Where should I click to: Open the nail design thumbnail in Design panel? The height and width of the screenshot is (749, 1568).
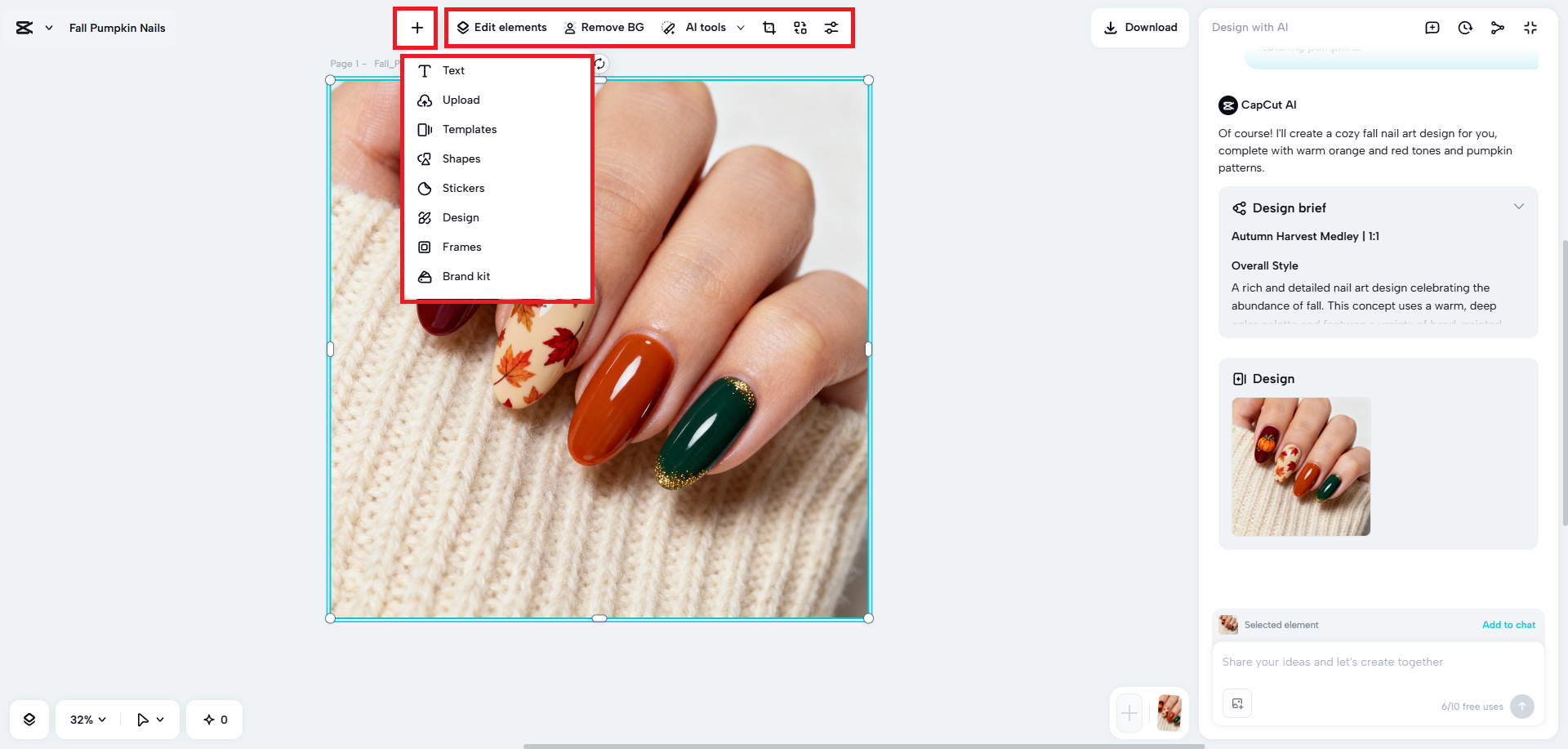(x=1301, y=466)
